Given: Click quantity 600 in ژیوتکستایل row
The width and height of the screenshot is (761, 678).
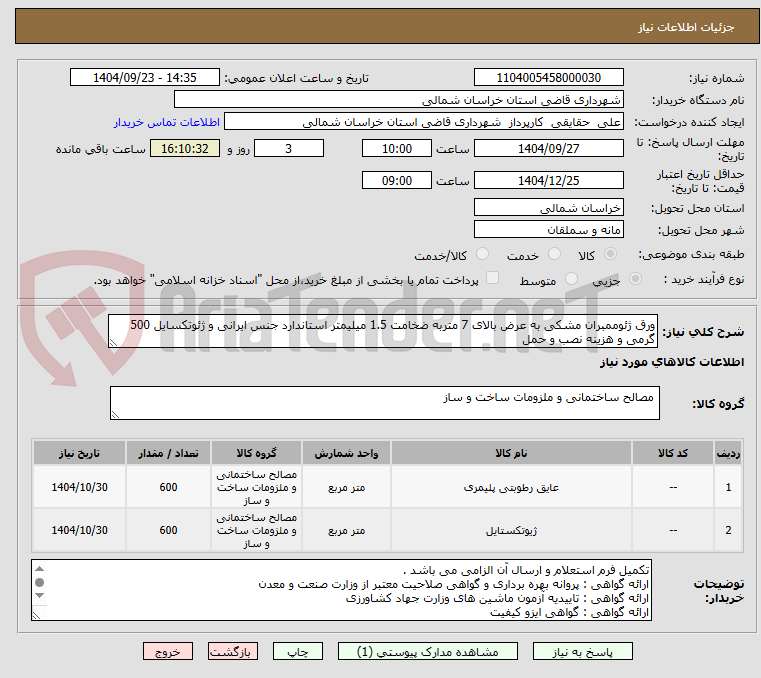Looking at the screenshot, I should [168, 530].
